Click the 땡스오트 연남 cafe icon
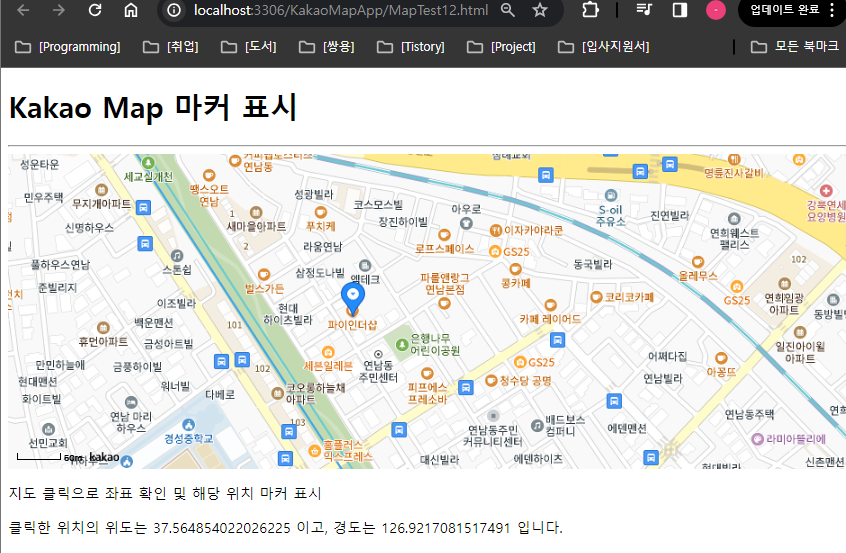This screenshot has height=553, width=846. click(x=209, y=175)
